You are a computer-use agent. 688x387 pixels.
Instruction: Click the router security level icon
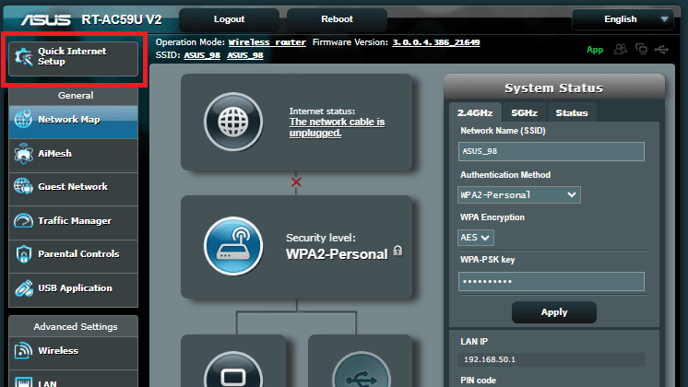pos(233,246)
